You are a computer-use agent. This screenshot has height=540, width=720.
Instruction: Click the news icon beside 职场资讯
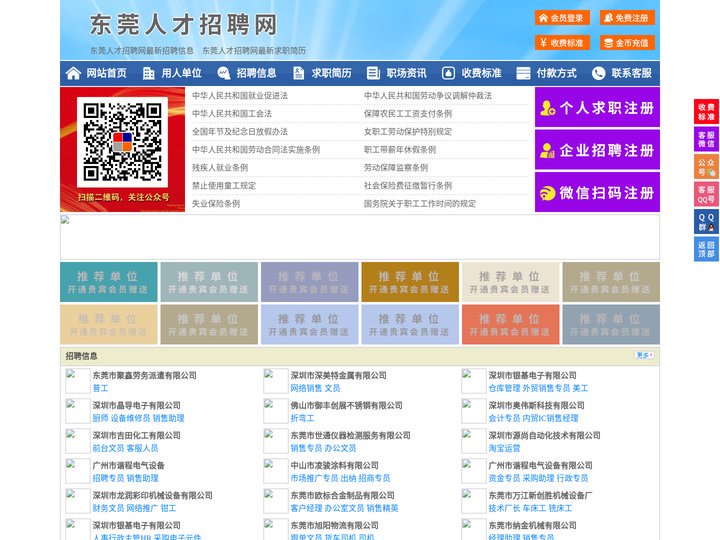pos(373,73)
